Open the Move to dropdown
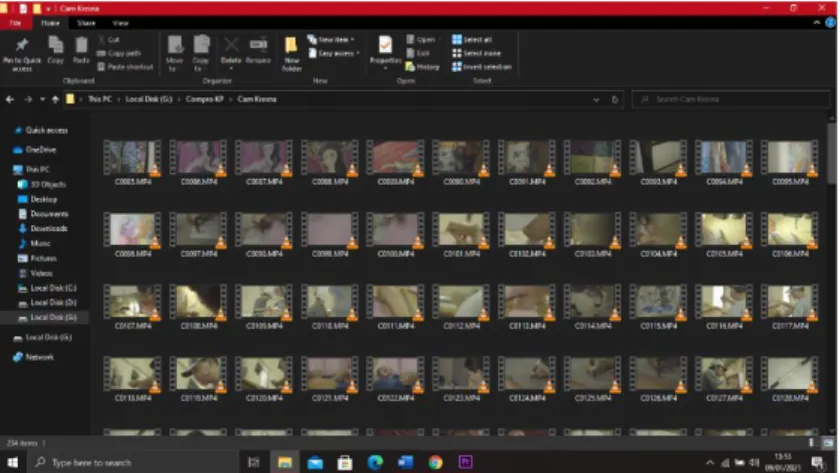This screenshot has width=840, height=473. [175, 53]
